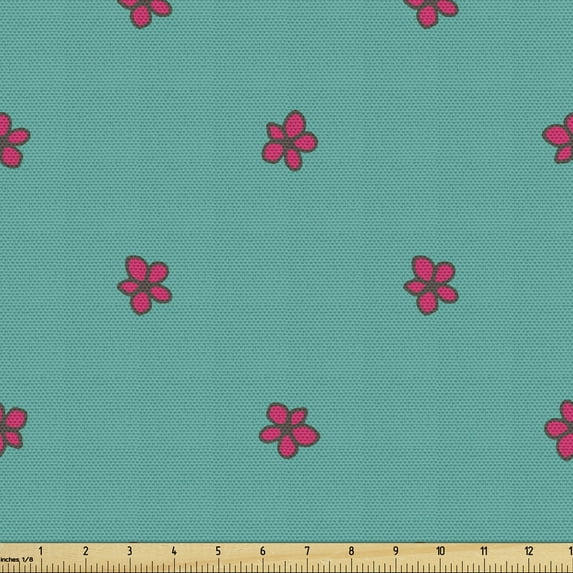Click the number 1 on the ruler
Viewport: 573px width, 573px height.
click(41, 551)
